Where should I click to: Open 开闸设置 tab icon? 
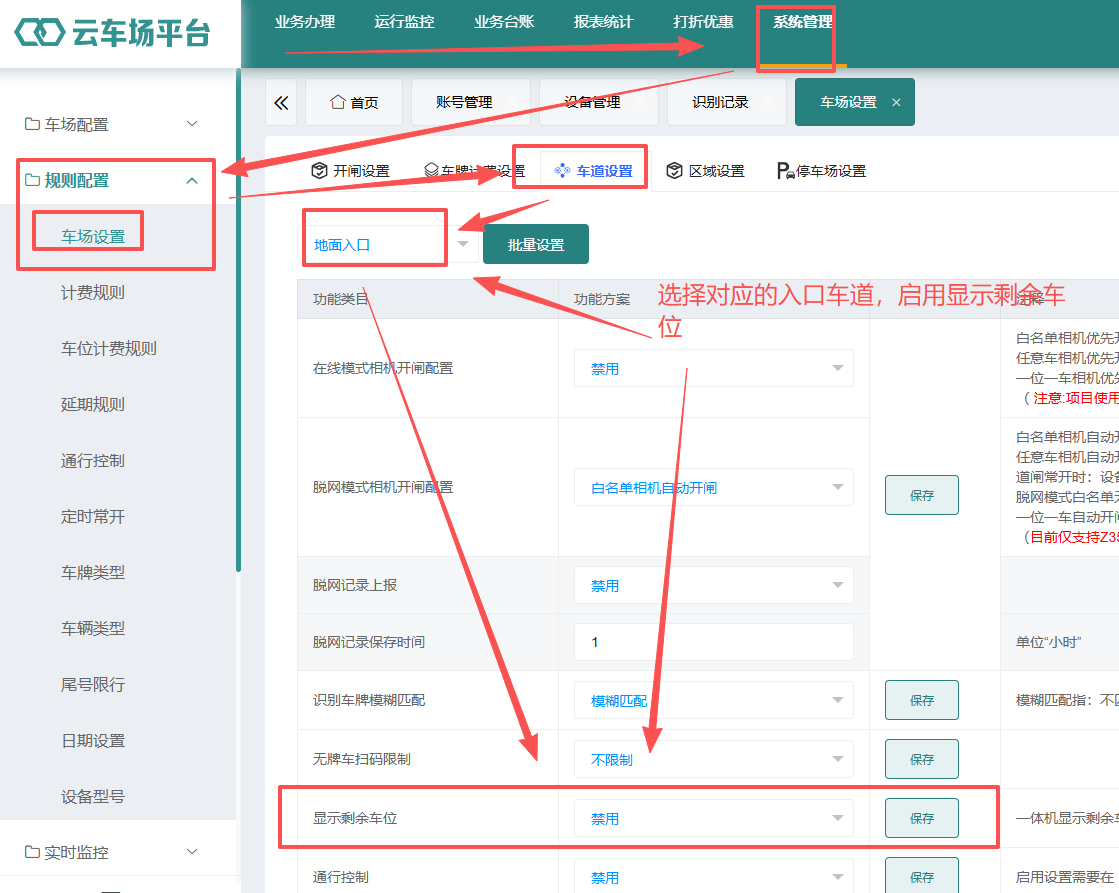pos(319,171)
